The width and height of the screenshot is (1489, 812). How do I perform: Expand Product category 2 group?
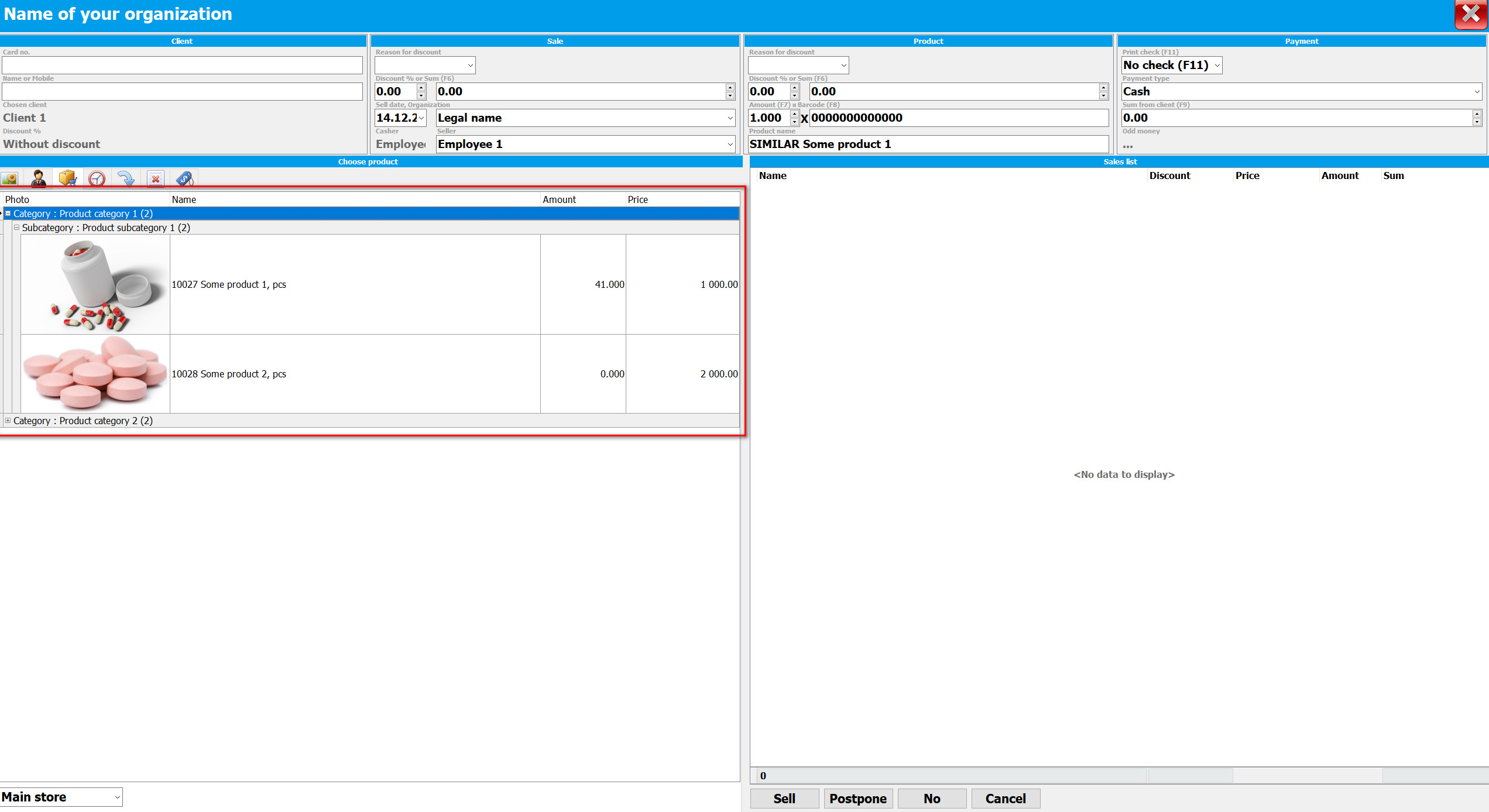(x=8, y=421)
